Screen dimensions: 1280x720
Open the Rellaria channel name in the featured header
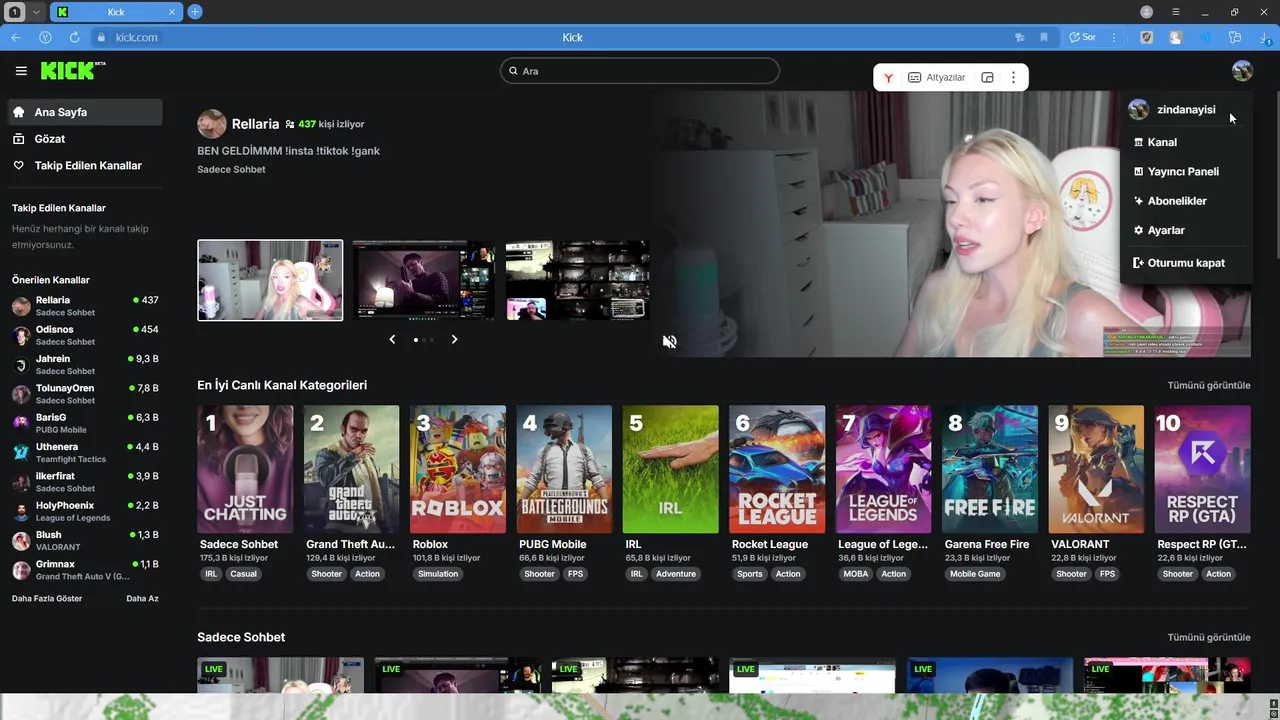255,124
